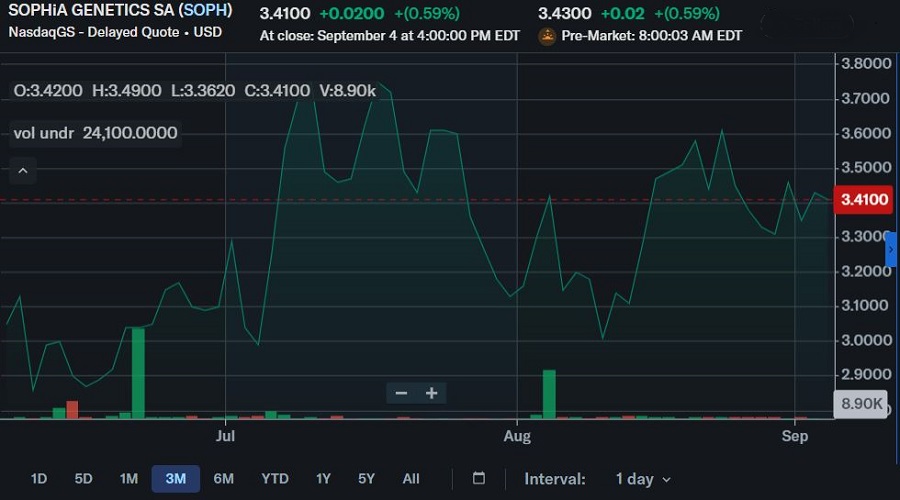Open the SOPH ticker link

pyautogui.click(x=205, y=10)
